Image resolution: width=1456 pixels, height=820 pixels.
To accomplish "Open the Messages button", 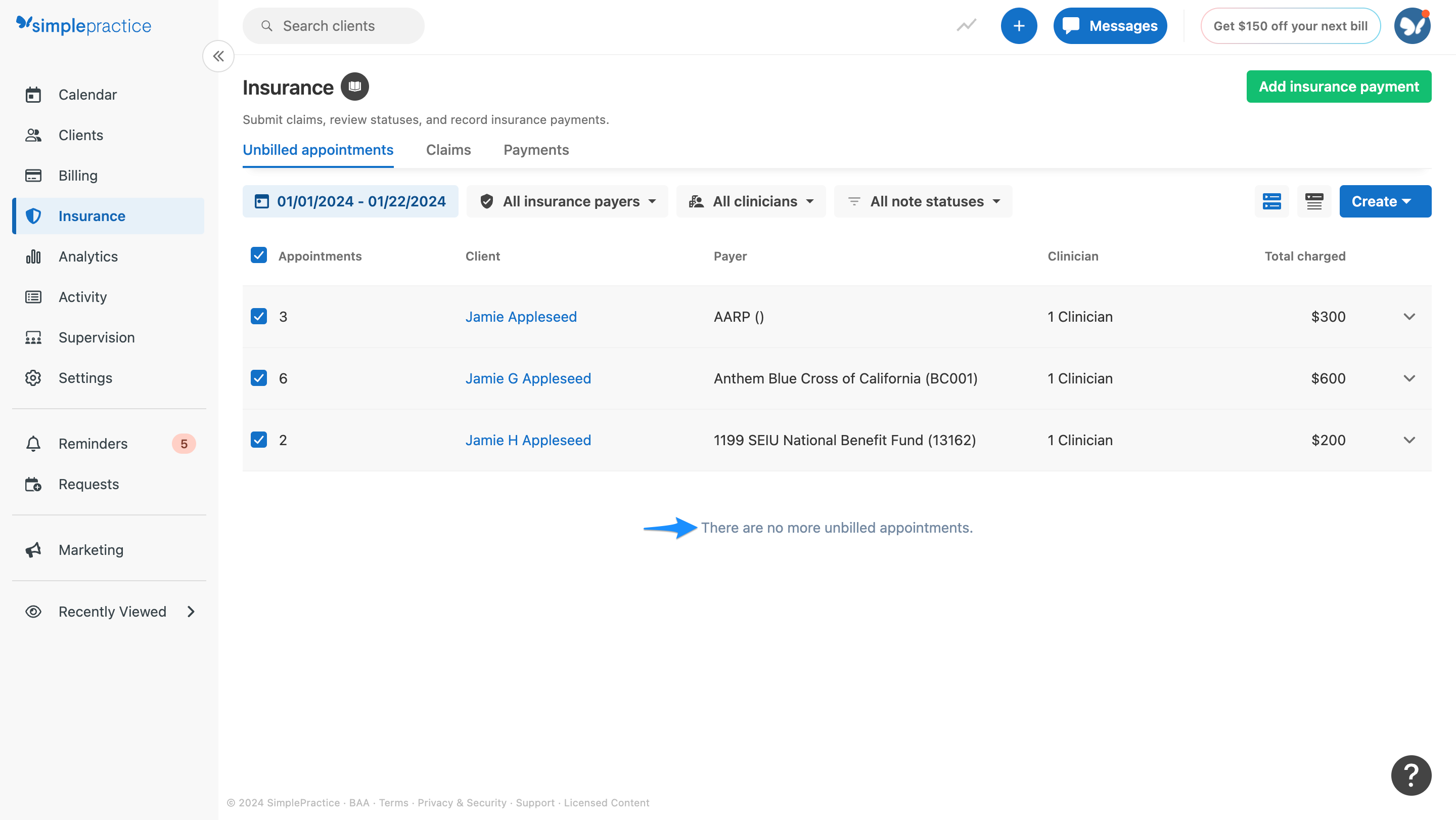I will [x=1110, y=25].
